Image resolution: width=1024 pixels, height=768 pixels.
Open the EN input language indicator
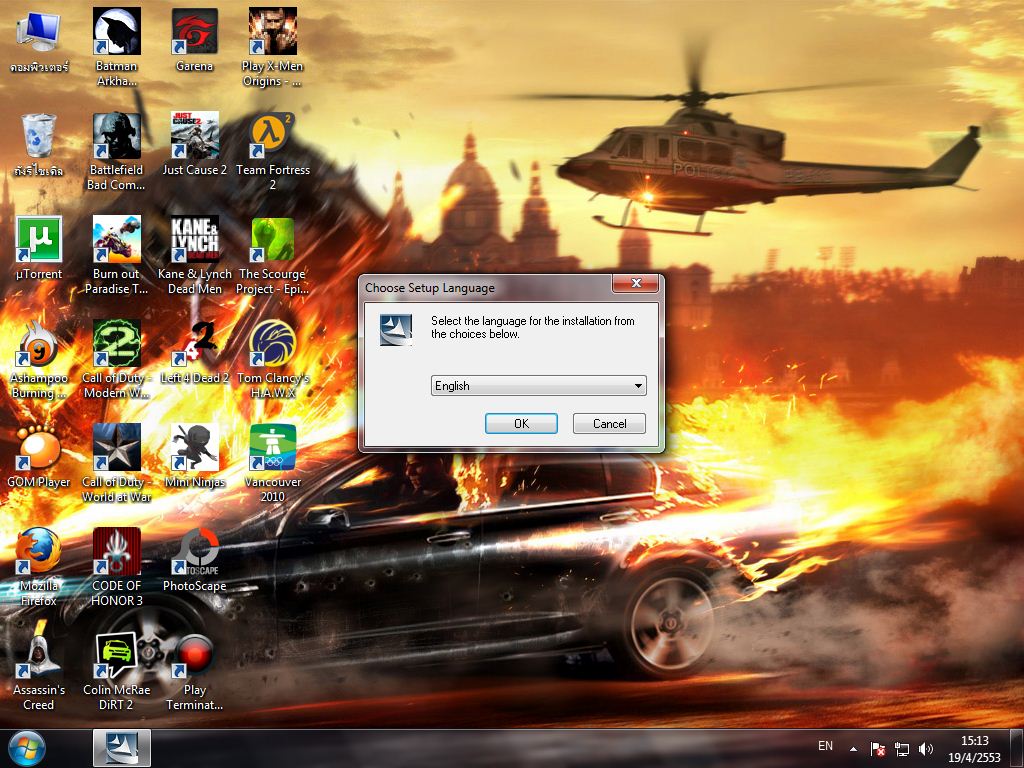click(x=825, y=746)
